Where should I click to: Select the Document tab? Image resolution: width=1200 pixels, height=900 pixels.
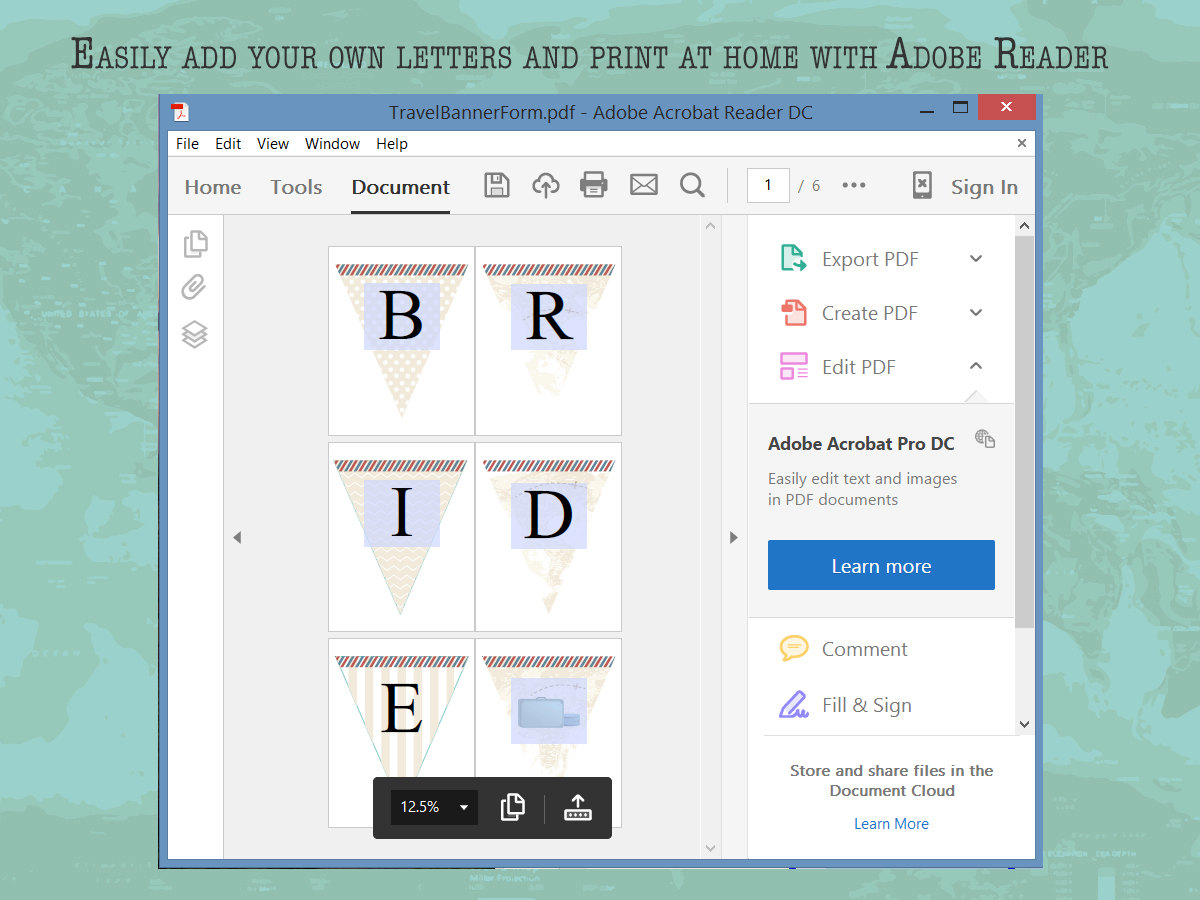400,187
